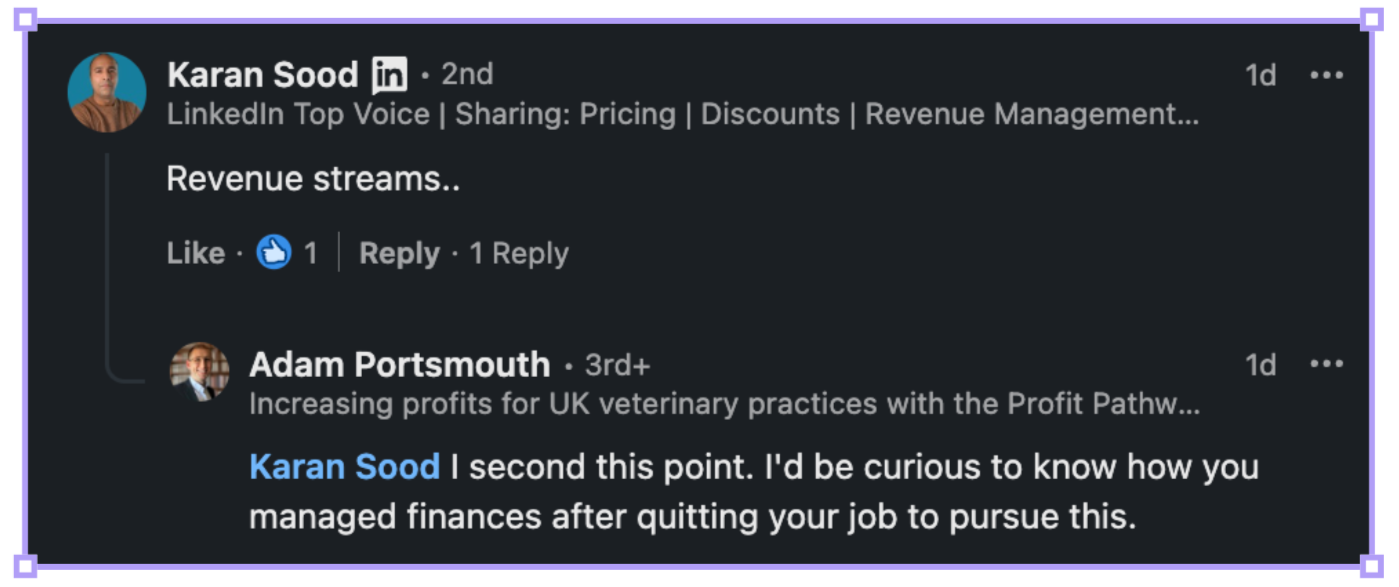The height and width of the screenshot is (587, 1399).
Task: Click the LinkedIn badge beside Karan Sood
Action: (389, 75)
